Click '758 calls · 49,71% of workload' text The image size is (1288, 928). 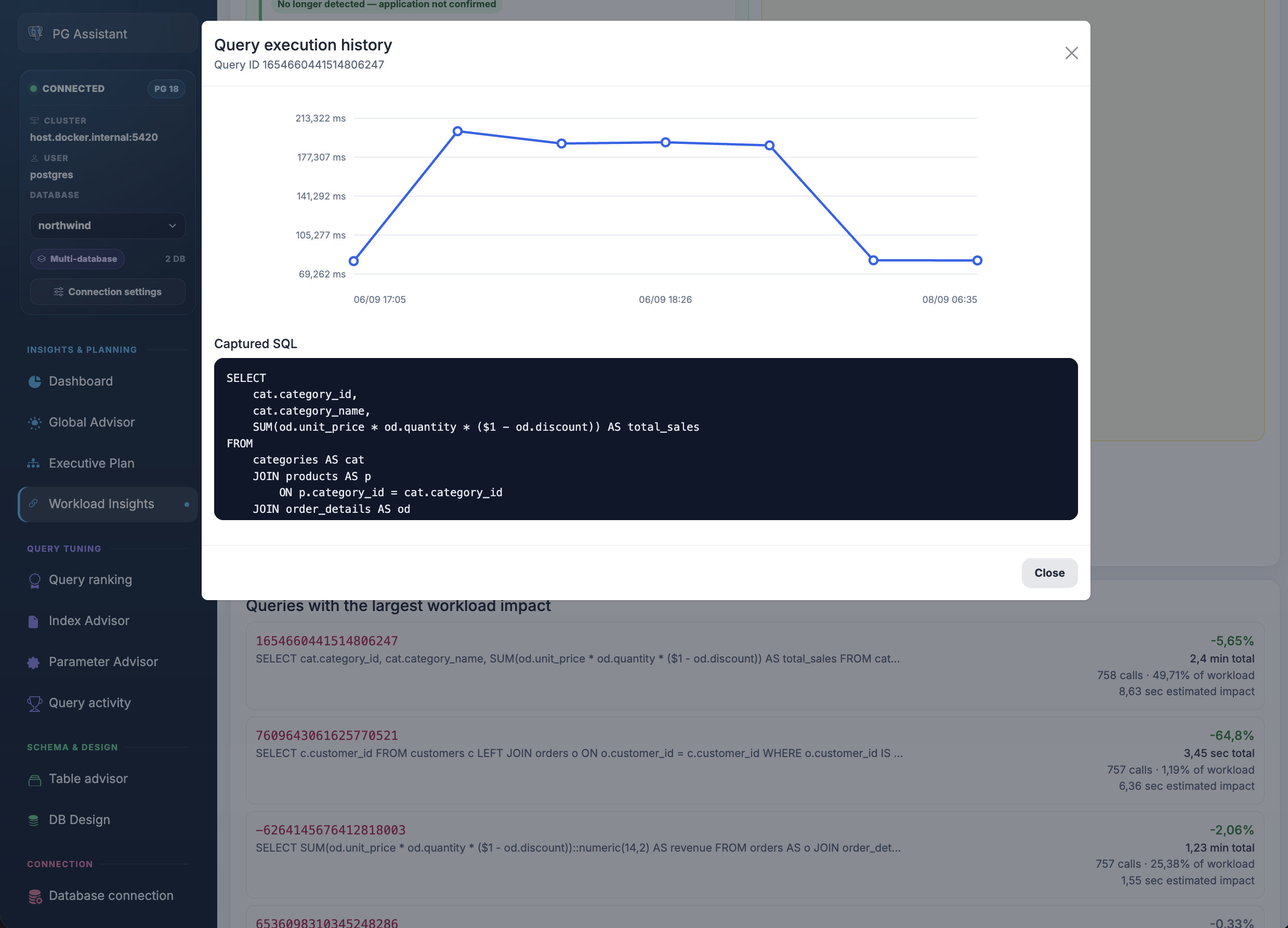pyautogui.click(x=1176, y=675)
